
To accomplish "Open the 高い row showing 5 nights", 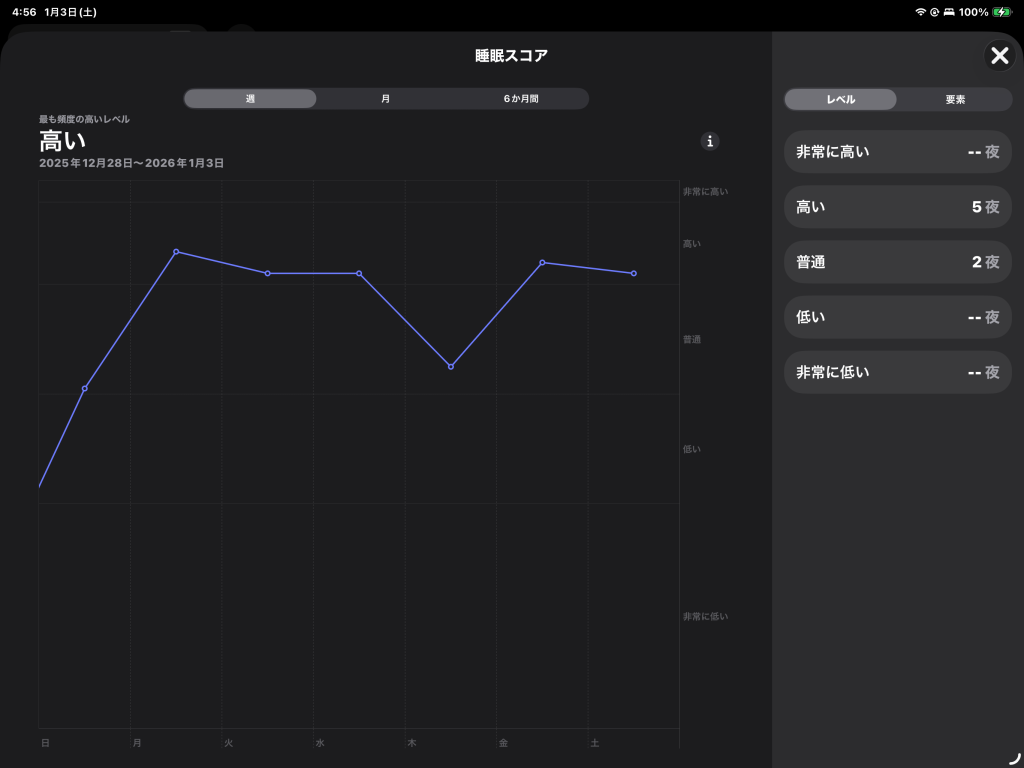I will pos(897,207).
